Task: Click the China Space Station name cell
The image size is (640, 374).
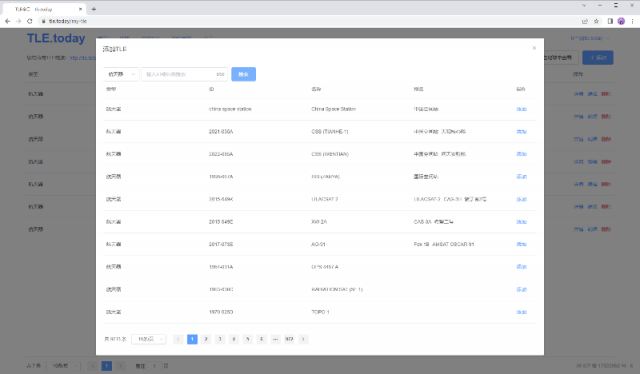Action: (333, 109)
